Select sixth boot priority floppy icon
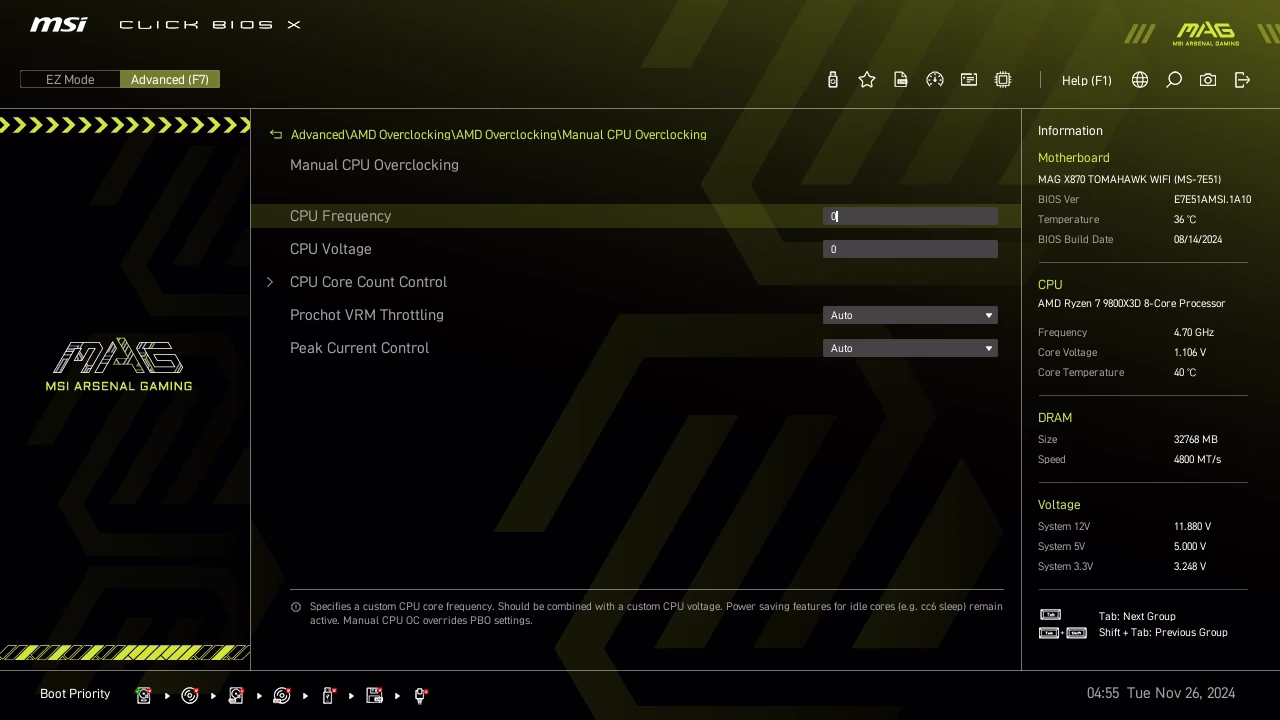The image size is (1280, 720). [375, 695]
